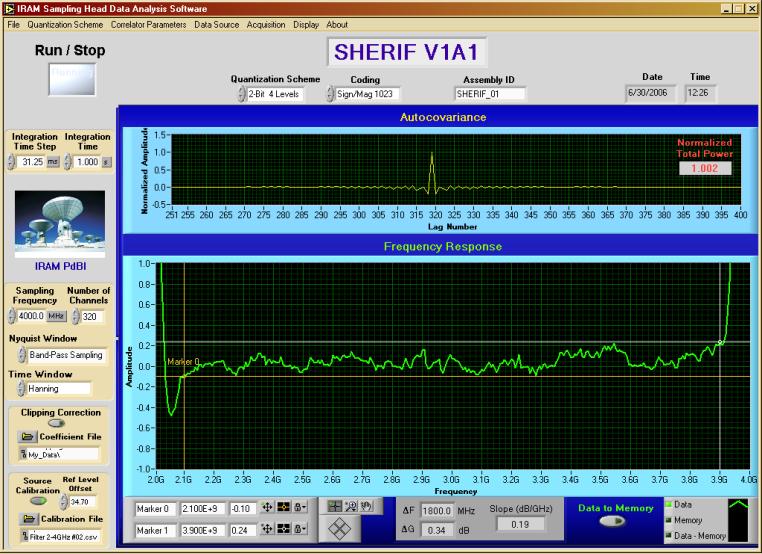Screen dimensions: 762x554
Task: Click the Marker 0 name field
Action: click(155, 509)
